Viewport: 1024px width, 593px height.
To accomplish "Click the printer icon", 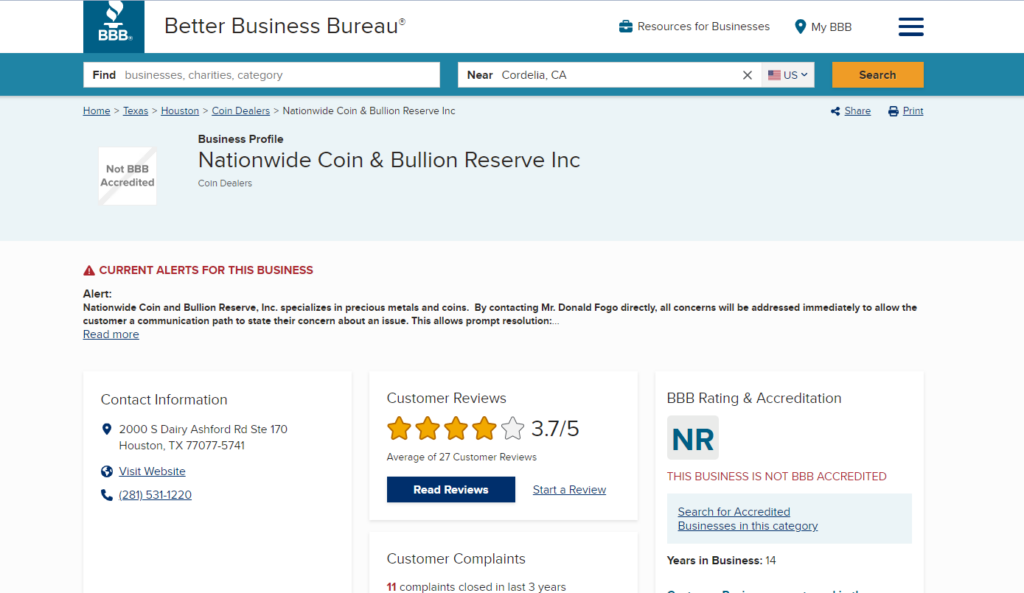I will click(893, 111).
